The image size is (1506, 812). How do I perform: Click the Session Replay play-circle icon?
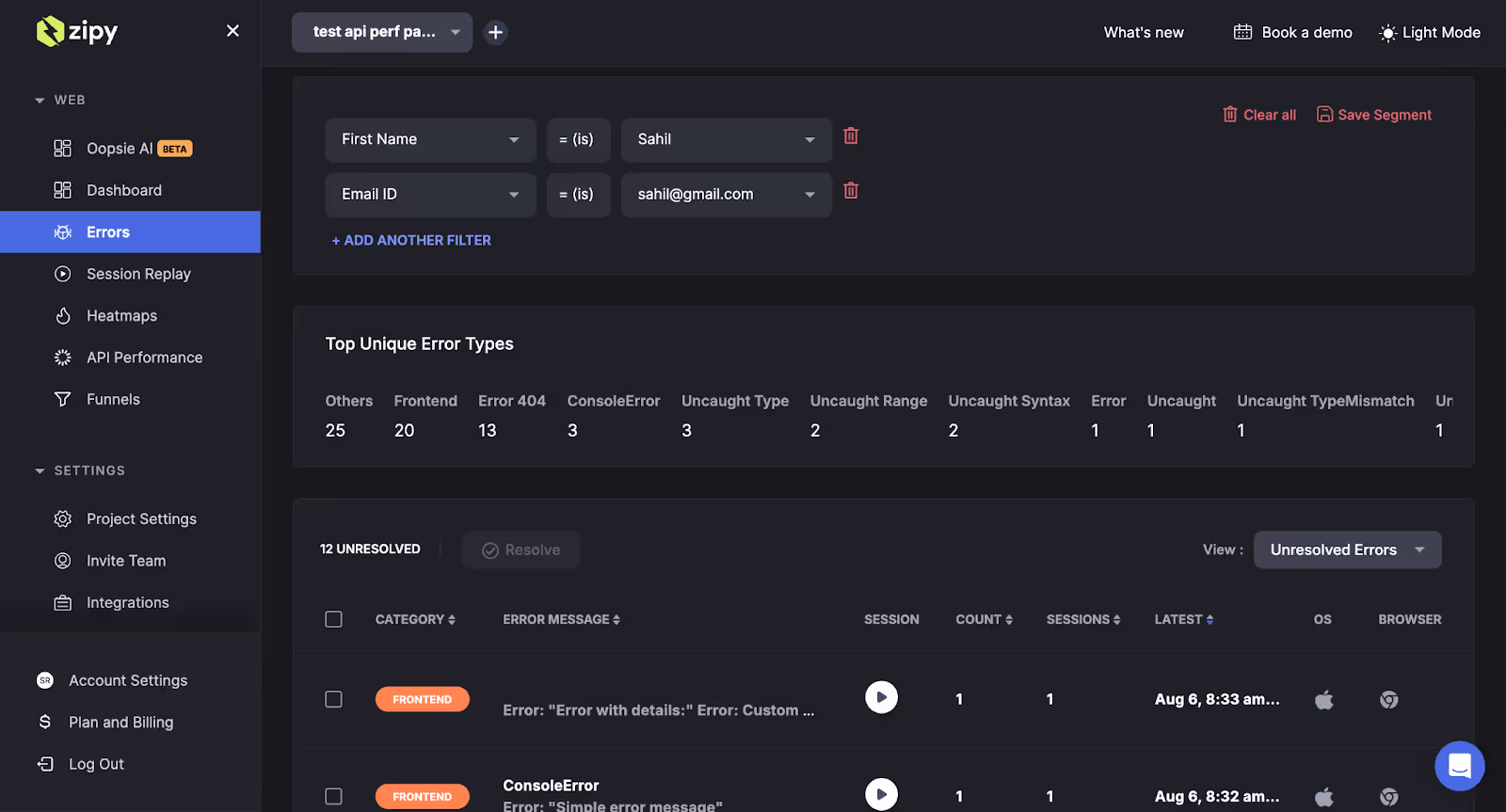click(x=62, y=274)
